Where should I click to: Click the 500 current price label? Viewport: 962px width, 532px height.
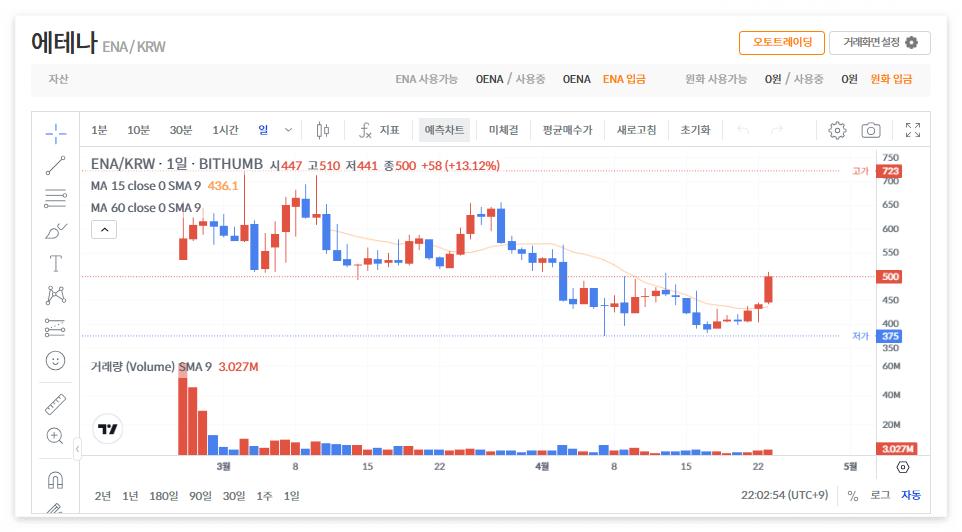click(x=890, y=277)
